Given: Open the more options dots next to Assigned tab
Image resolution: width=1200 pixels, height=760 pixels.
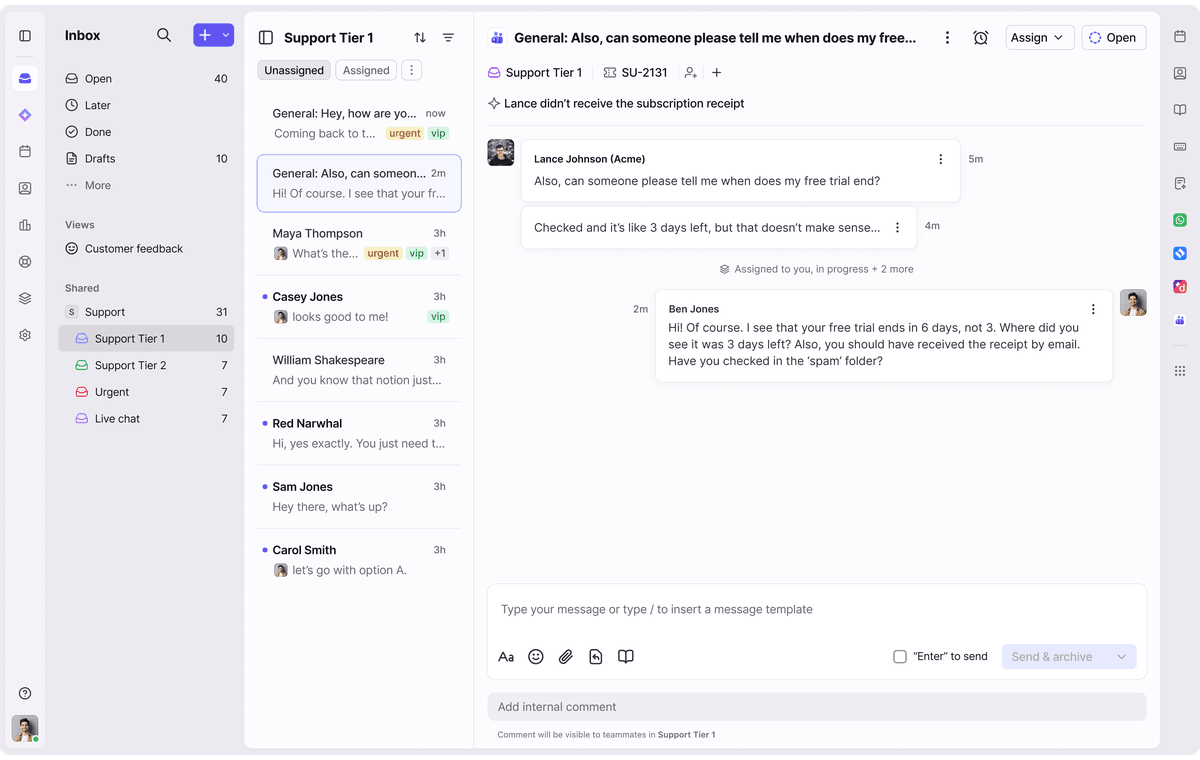Looking at the screenshot, I should click(412, 70).
